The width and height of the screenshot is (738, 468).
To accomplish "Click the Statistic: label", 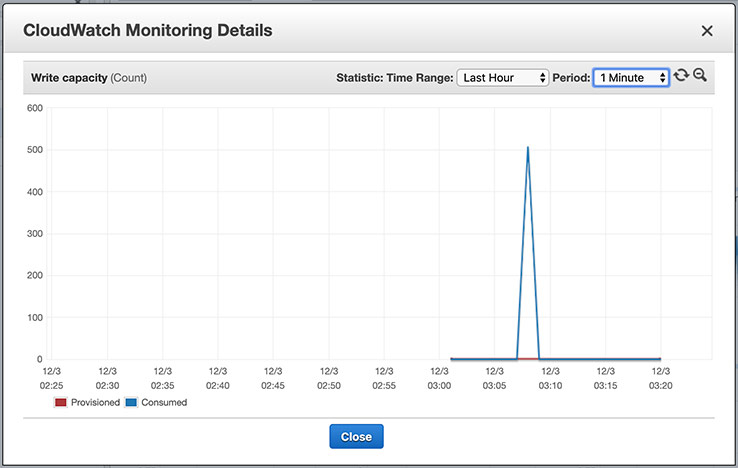I will coord(360,78).
